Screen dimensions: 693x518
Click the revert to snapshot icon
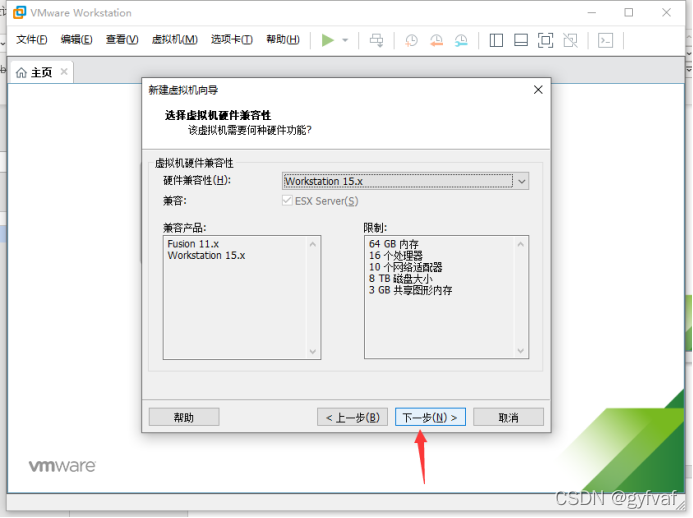436,40
